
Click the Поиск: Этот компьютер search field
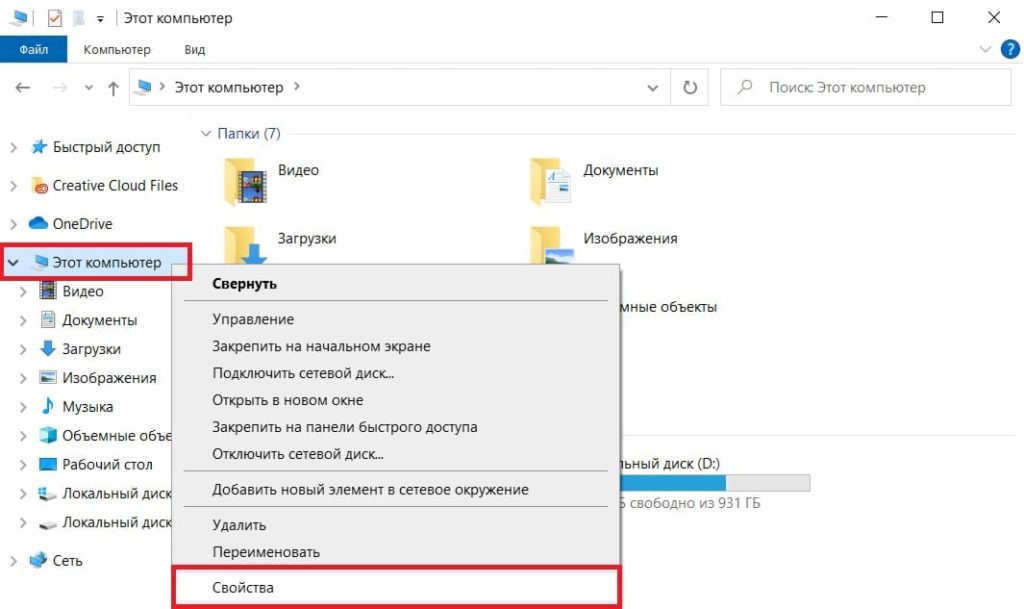(866, 87)
